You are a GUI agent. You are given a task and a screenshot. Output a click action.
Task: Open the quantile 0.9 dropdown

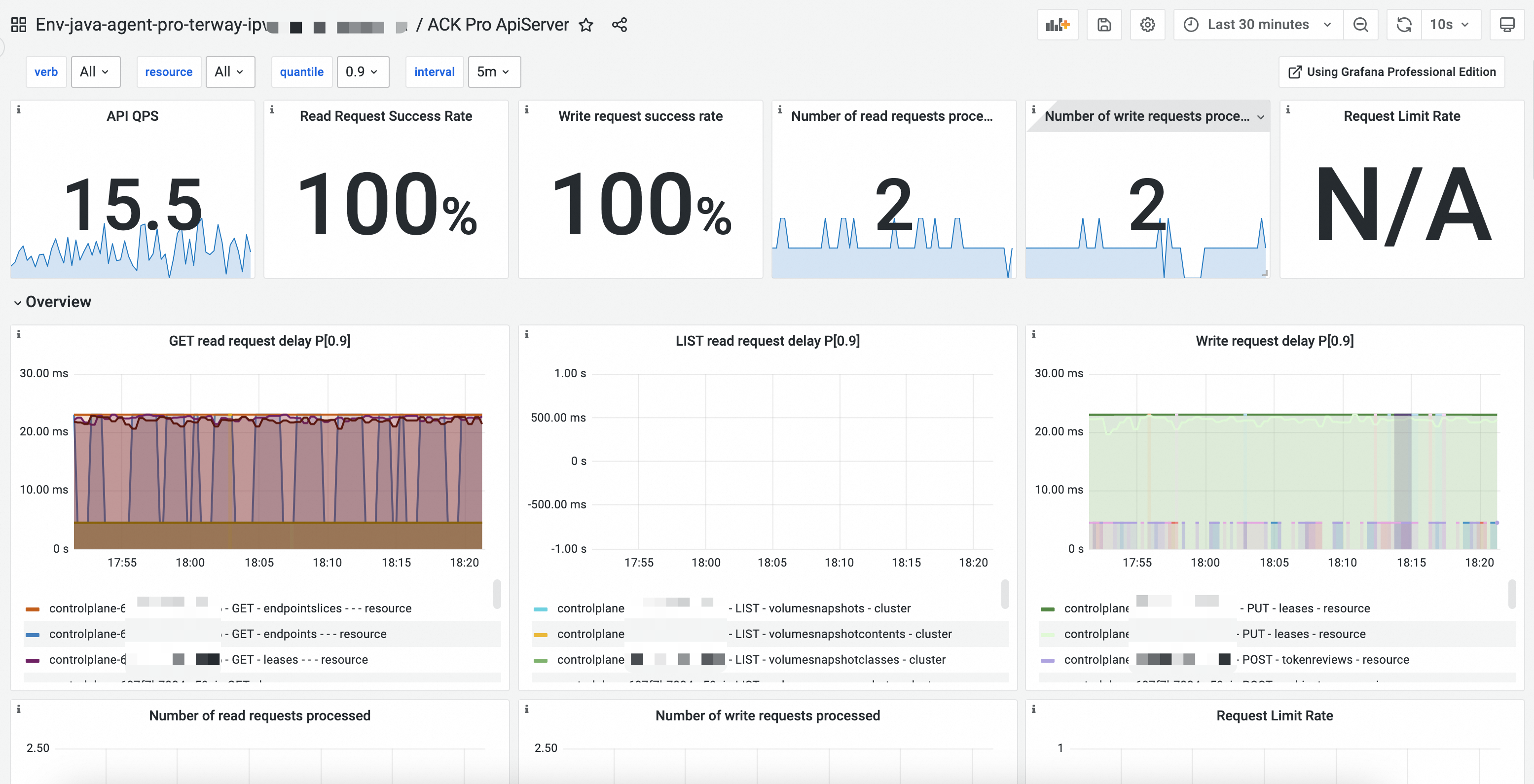(362, 71)
